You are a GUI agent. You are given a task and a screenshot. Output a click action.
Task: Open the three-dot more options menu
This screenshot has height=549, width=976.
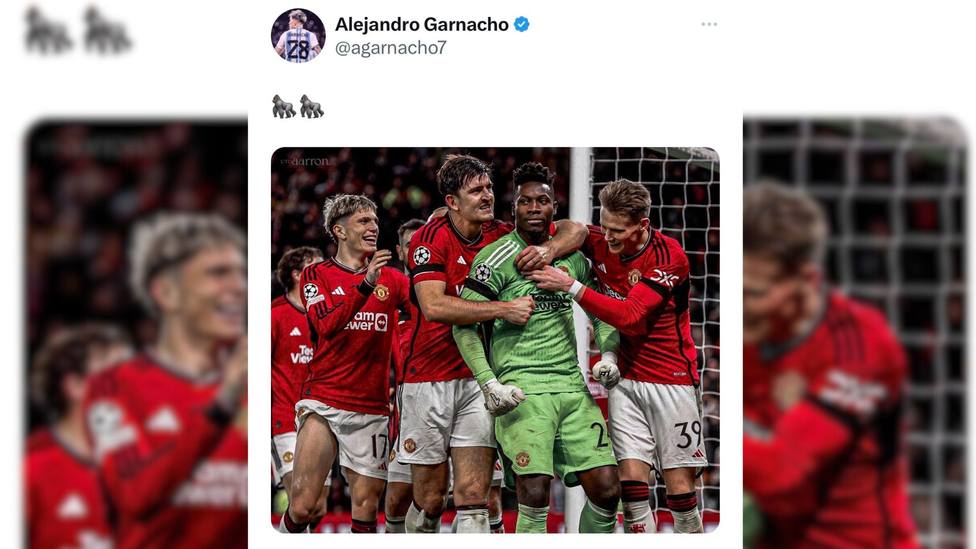pos(709,24)
